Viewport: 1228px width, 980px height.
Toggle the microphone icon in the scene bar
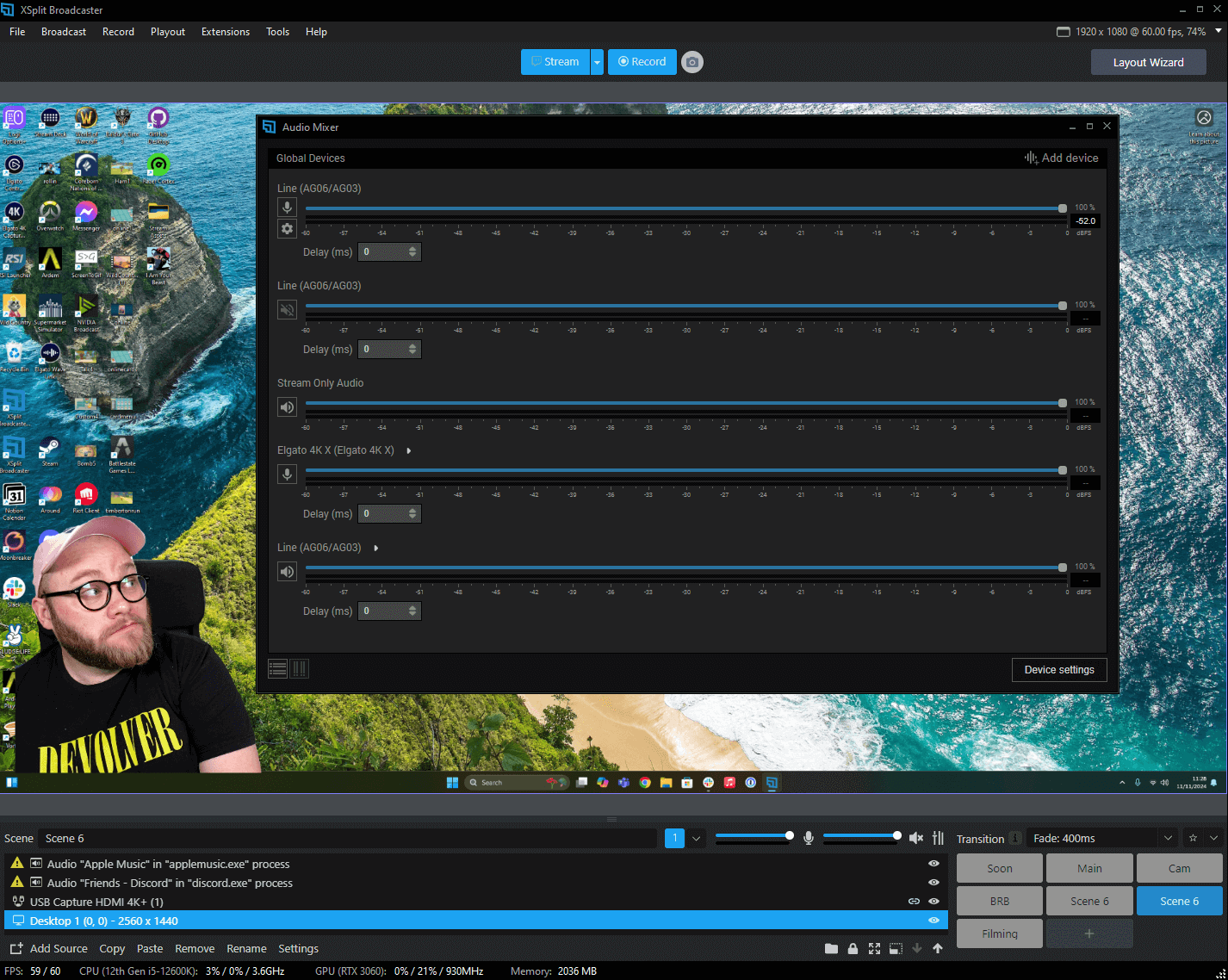tap(809, 838)
